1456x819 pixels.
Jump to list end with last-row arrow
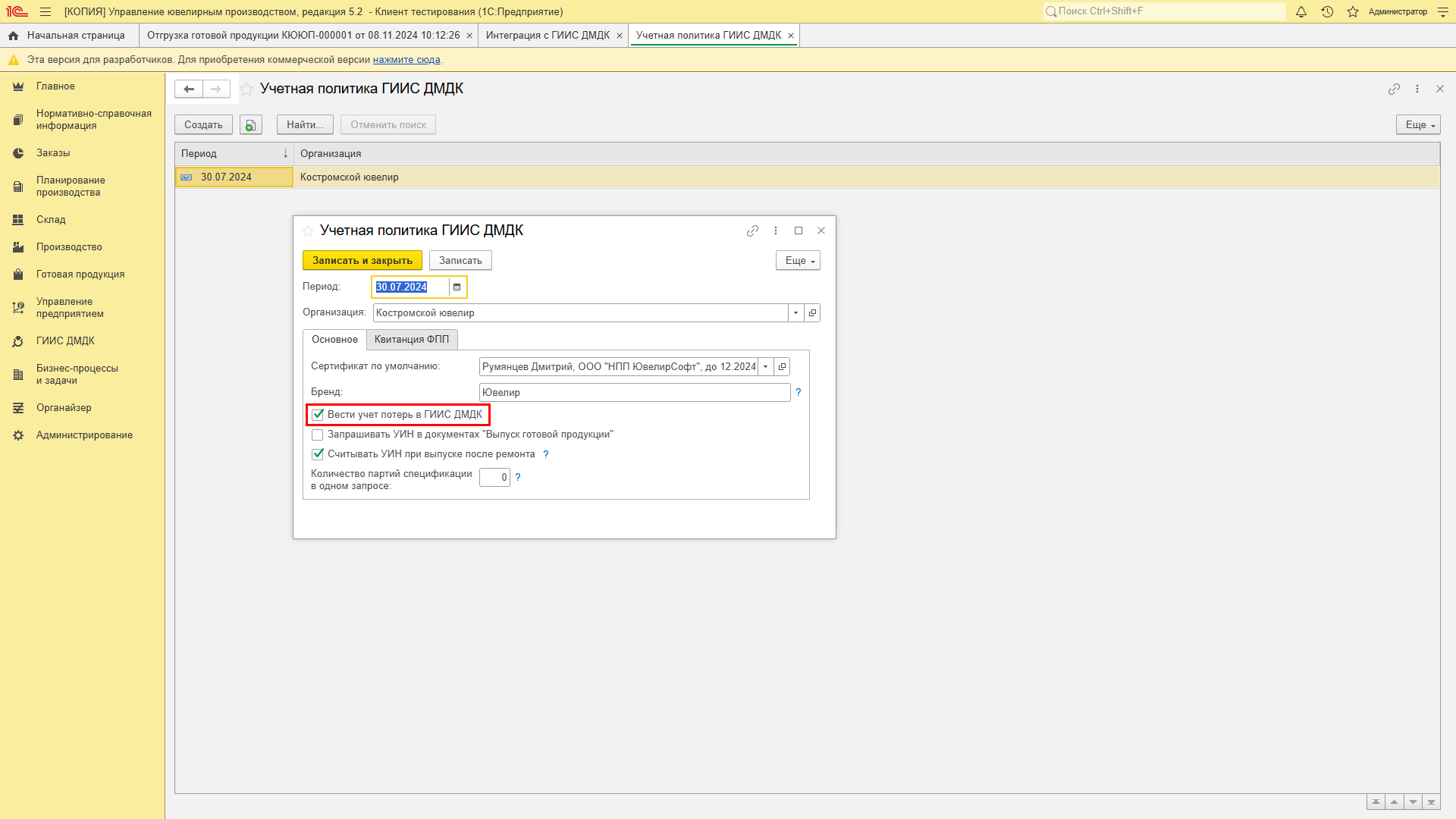pos(1431,802)
